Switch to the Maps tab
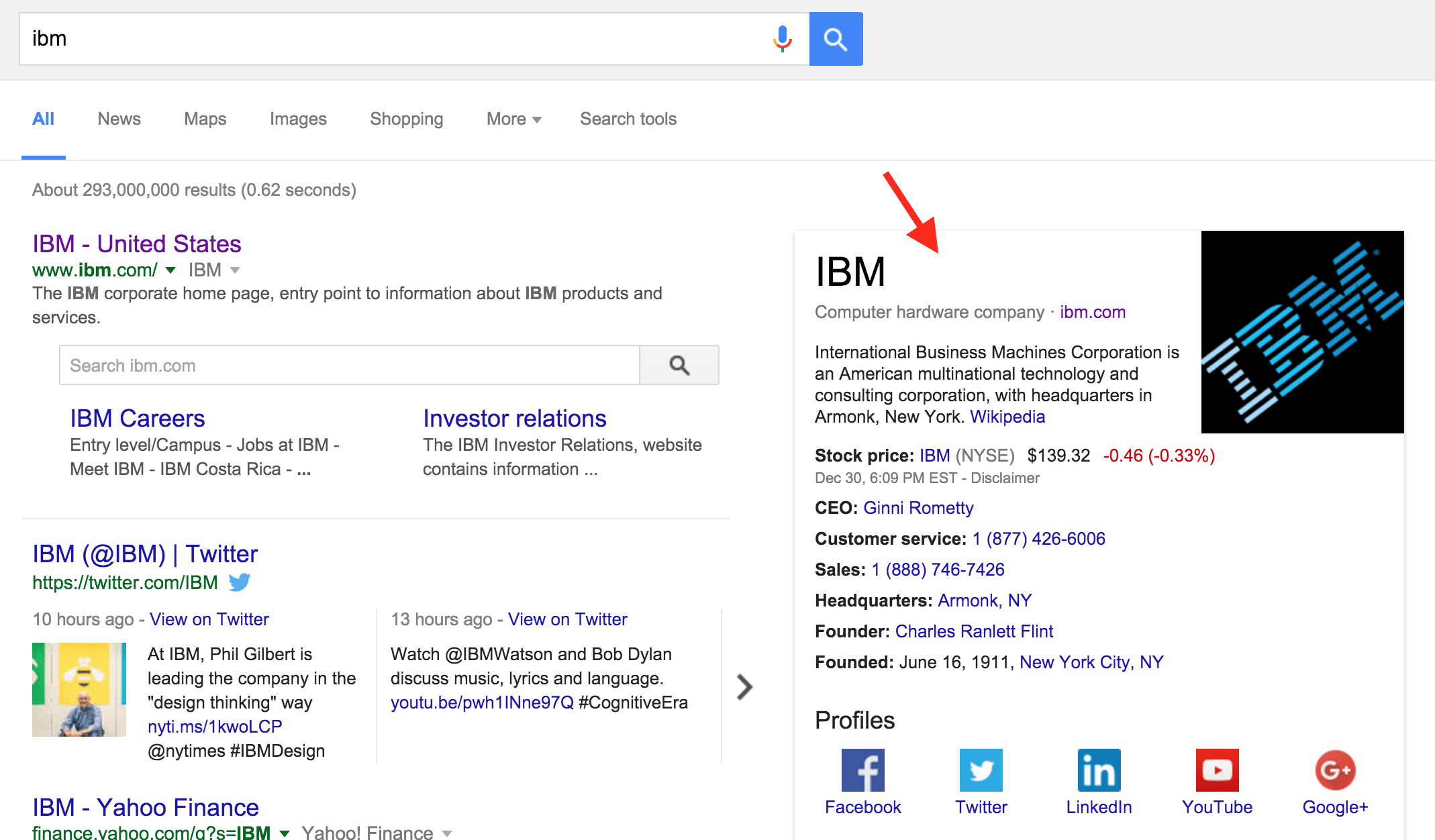1435x840 pixels. [x=205, y=119]
